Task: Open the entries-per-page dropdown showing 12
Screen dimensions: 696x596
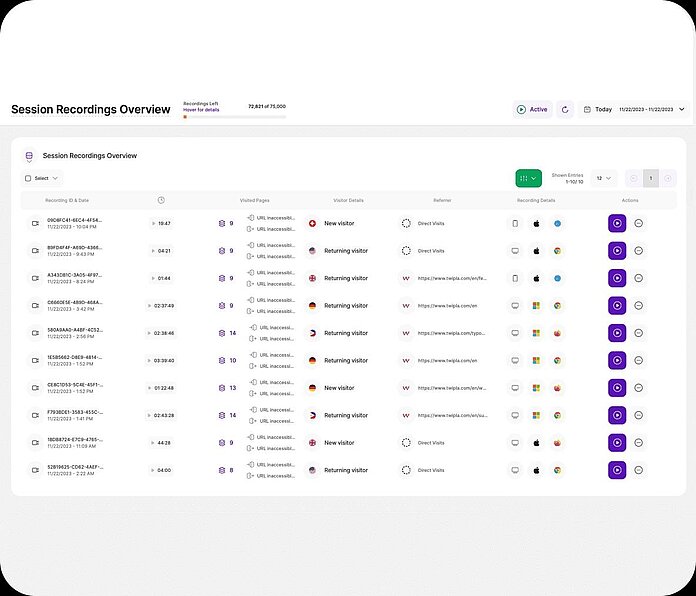Action: (603, 178)
